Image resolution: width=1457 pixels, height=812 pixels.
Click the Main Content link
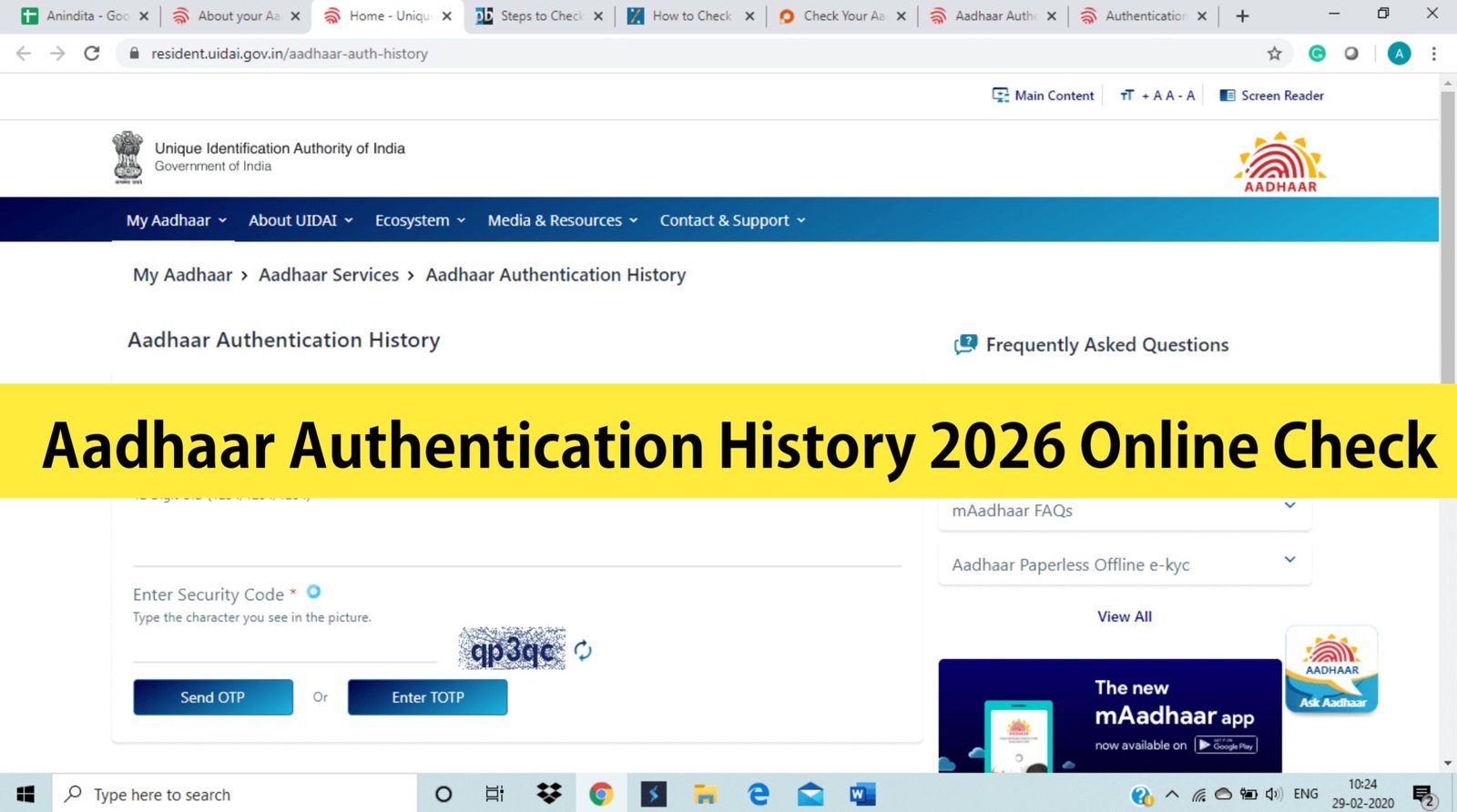(1043, 96)
